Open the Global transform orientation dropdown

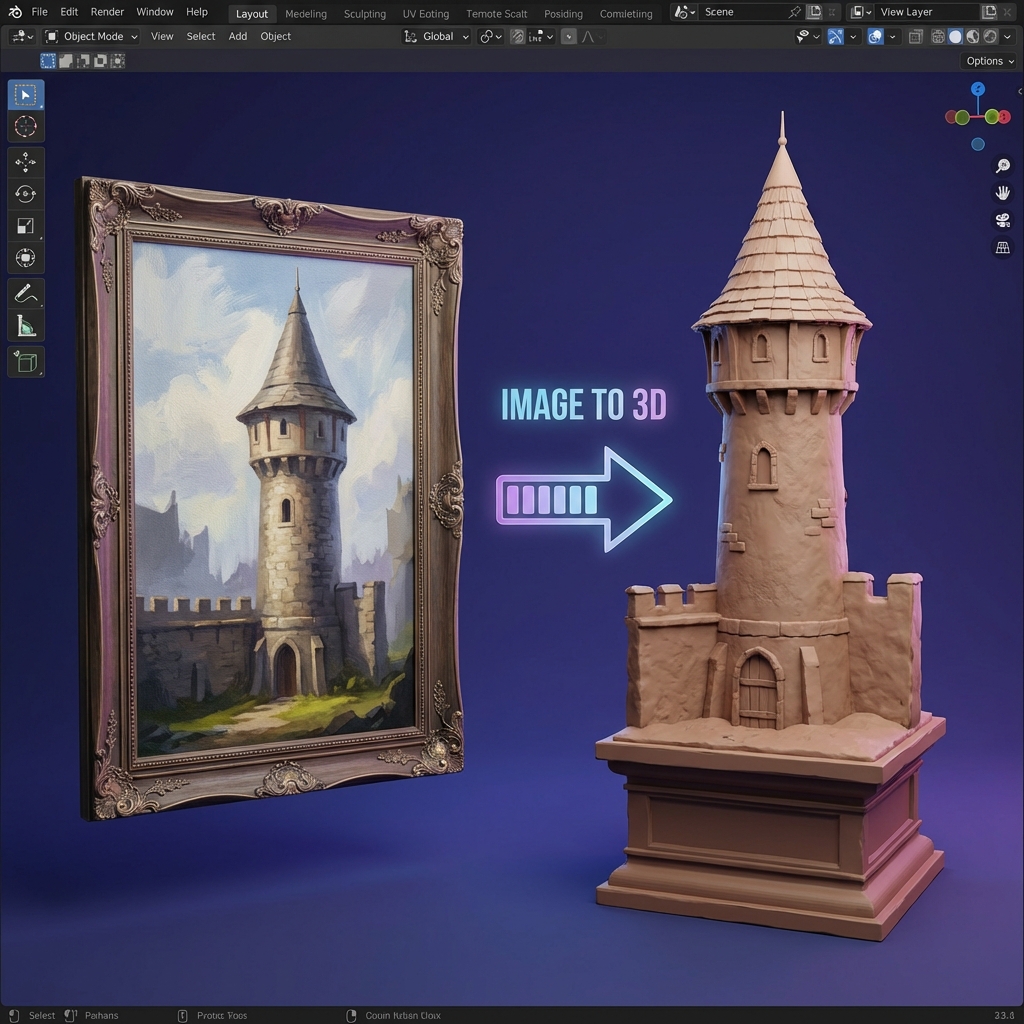(436, 36)
